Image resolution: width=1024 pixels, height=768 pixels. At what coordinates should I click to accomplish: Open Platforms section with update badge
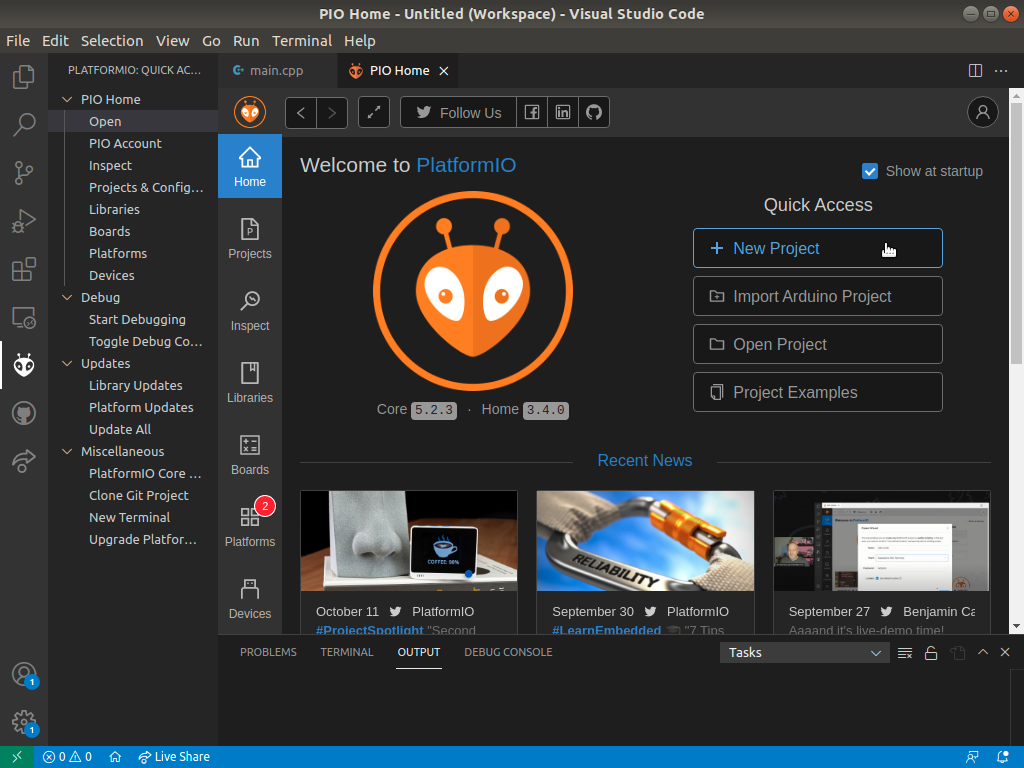[250, 526]
